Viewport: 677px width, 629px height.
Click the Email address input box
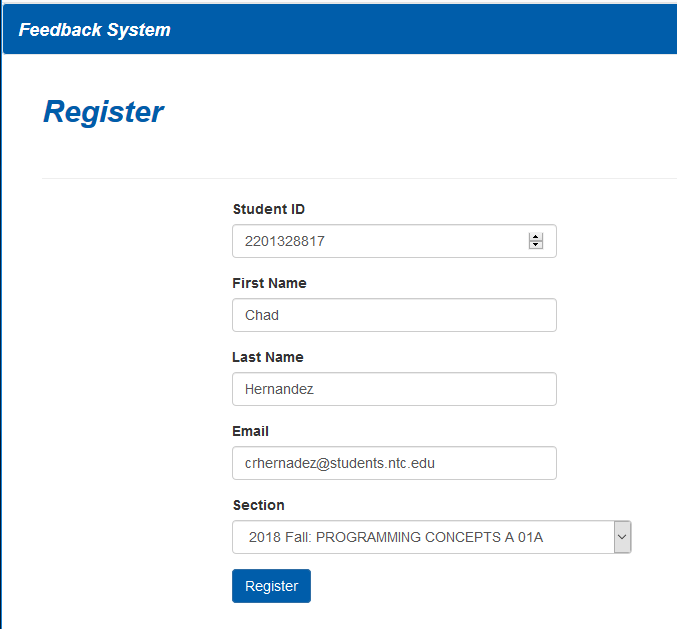pyautogui.click(x=394, y=463)
